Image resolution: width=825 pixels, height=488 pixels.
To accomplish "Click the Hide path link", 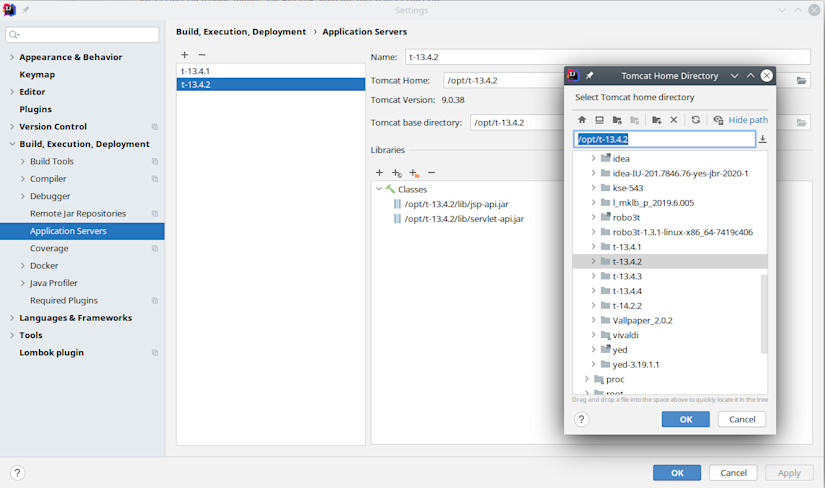I will pos(748,120).
